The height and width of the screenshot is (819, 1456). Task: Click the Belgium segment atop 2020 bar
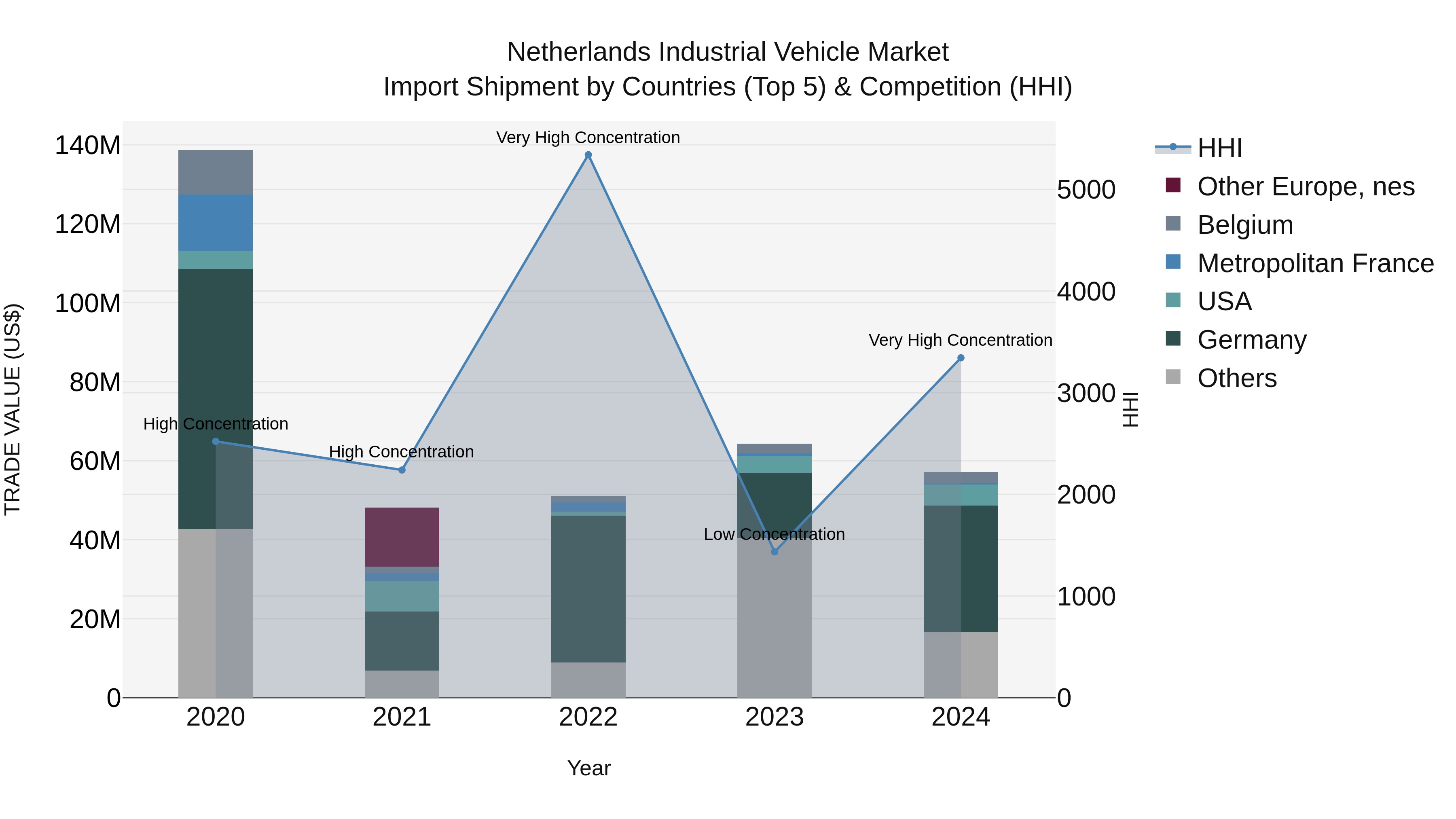tap(215, 172)
